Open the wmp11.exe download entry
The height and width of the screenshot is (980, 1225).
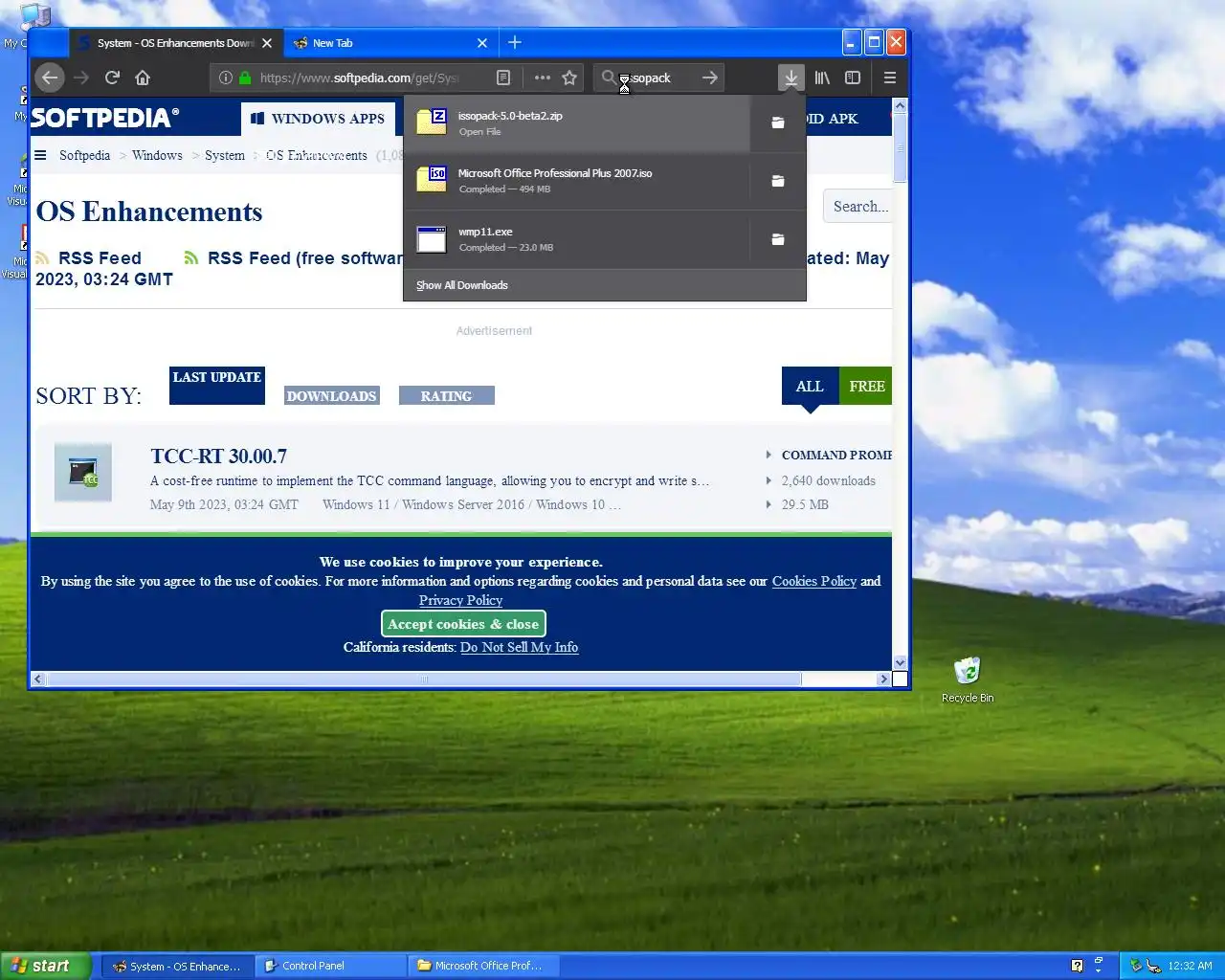pyautogui.click(x=577, y=239)
